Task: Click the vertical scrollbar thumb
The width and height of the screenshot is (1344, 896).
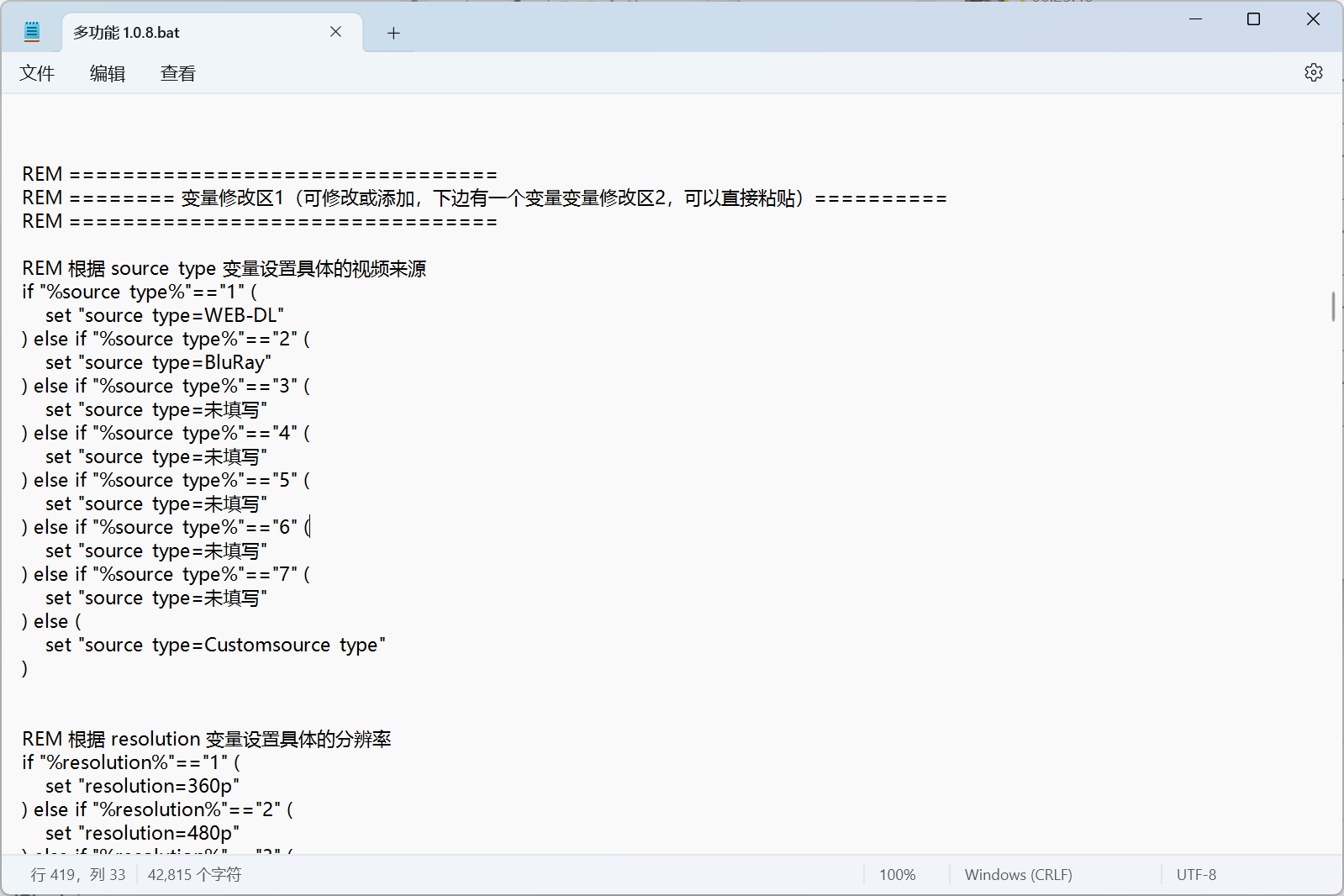Action: click(1333, 306)
